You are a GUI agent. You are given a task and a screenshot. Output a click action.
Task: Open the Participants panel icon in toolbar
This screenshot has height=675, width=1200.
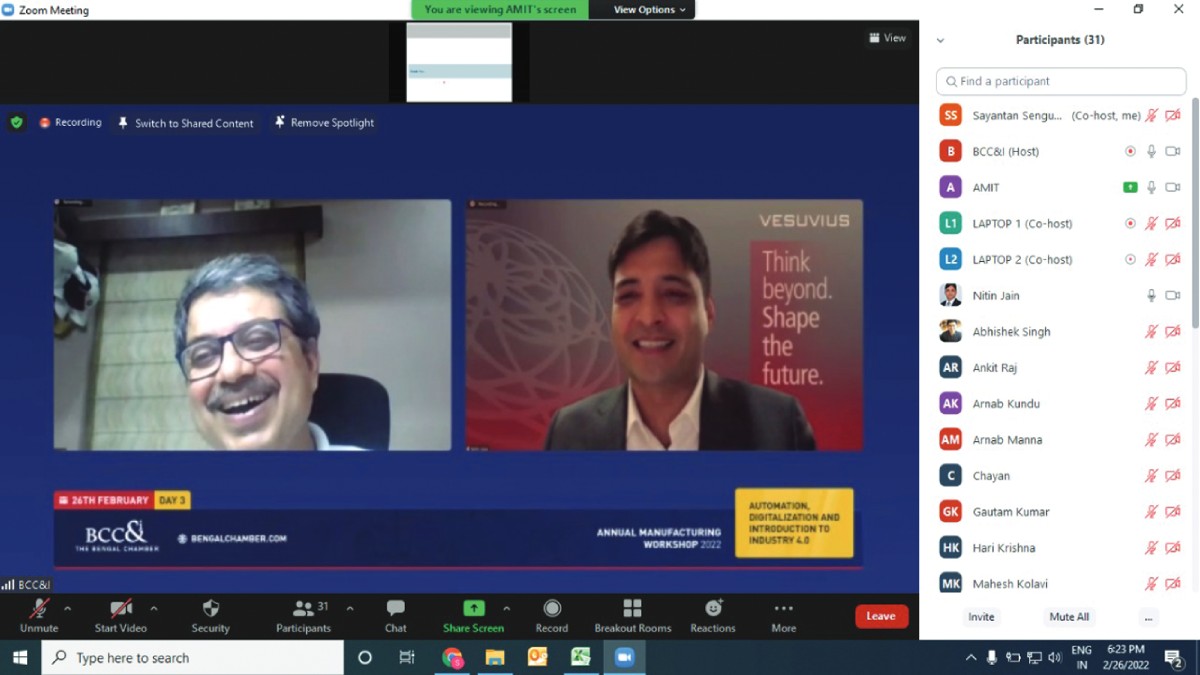(x=303, y=608)
